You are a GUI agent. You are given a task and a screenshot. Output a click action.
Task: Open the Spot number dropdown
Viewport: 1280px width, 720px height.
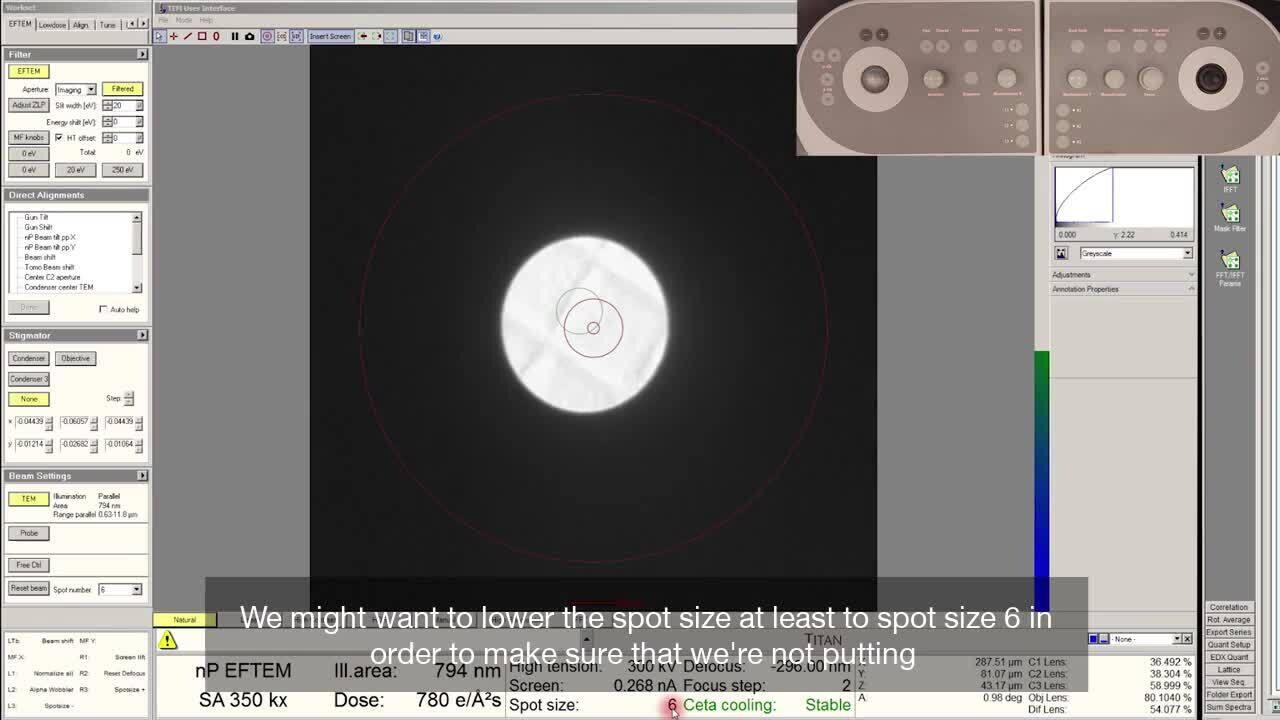[120, 589]
